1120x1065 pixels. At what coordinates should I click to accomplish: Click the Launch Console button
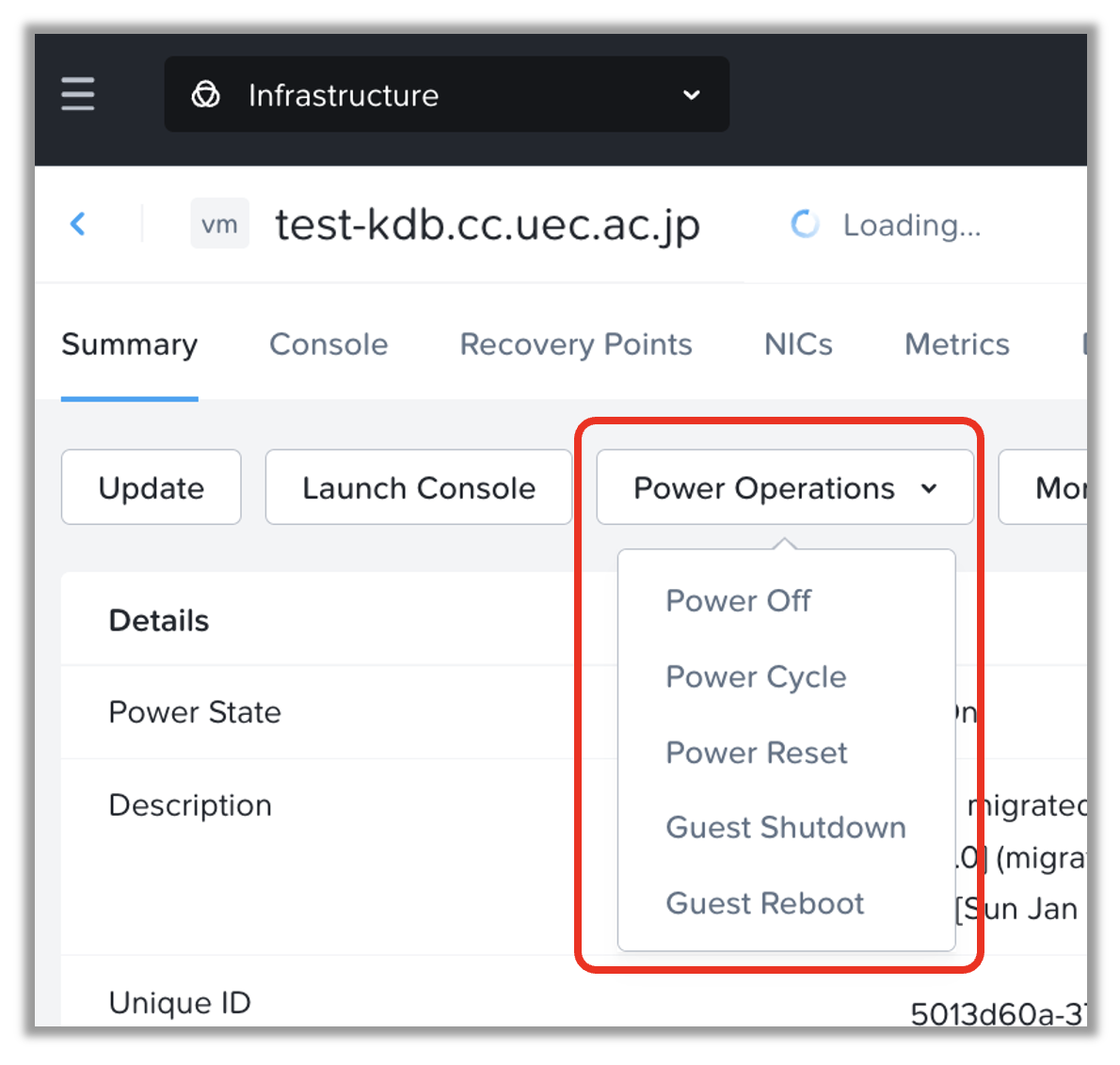pos(419,488)
